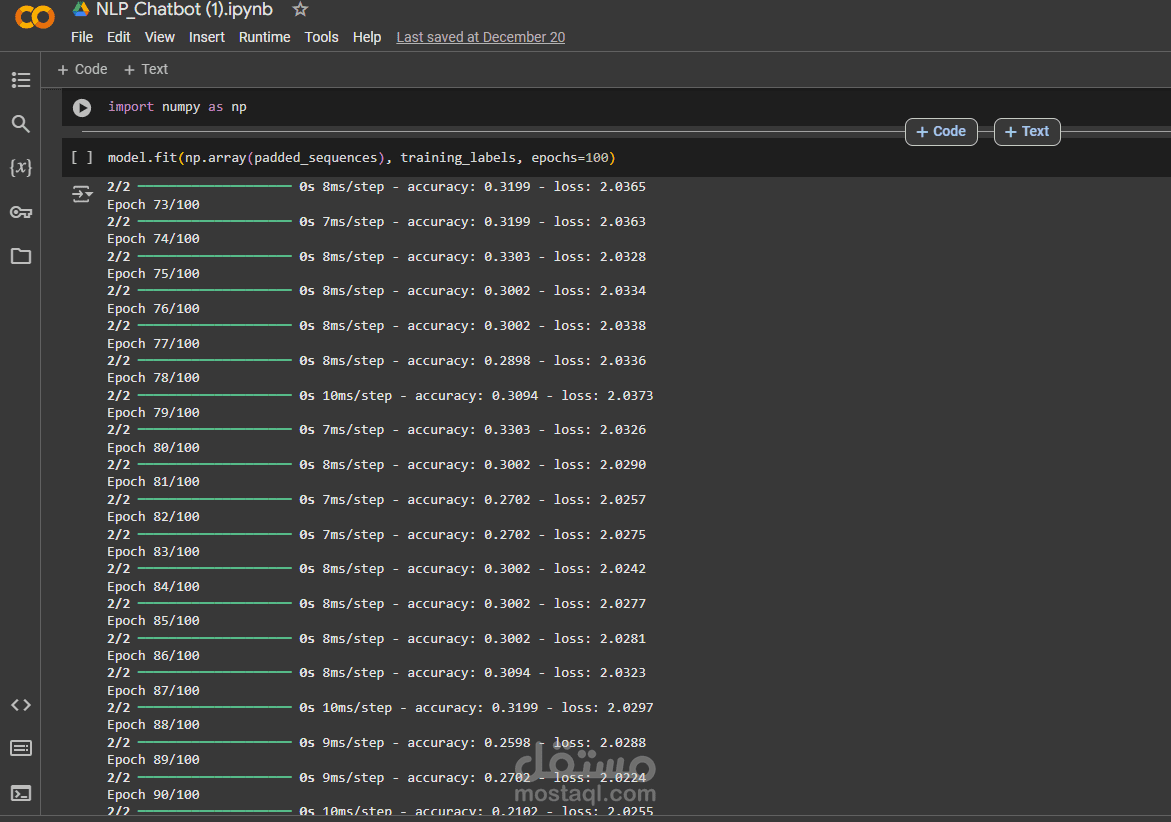
Task: Star the NLP_Chatbot notebook
Action: point(300,10)
